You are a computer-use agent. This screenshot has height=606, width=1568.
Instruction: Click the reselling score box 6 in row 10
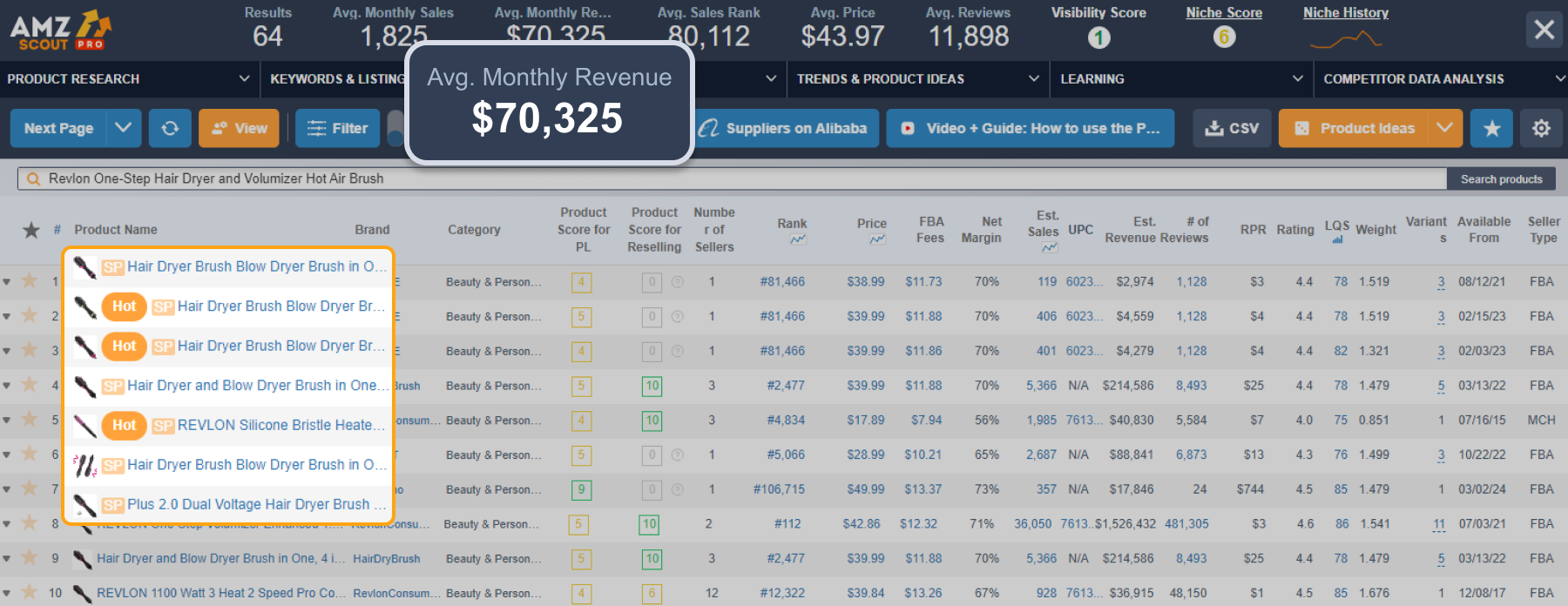[652, 594]
